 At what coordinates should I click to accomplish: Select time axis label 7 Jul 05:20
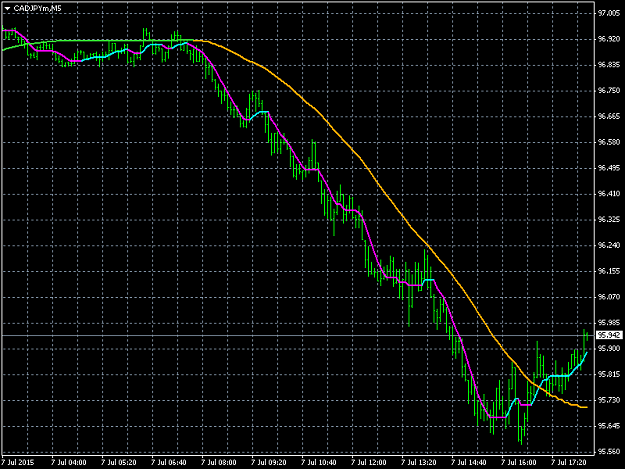(118, 463)
